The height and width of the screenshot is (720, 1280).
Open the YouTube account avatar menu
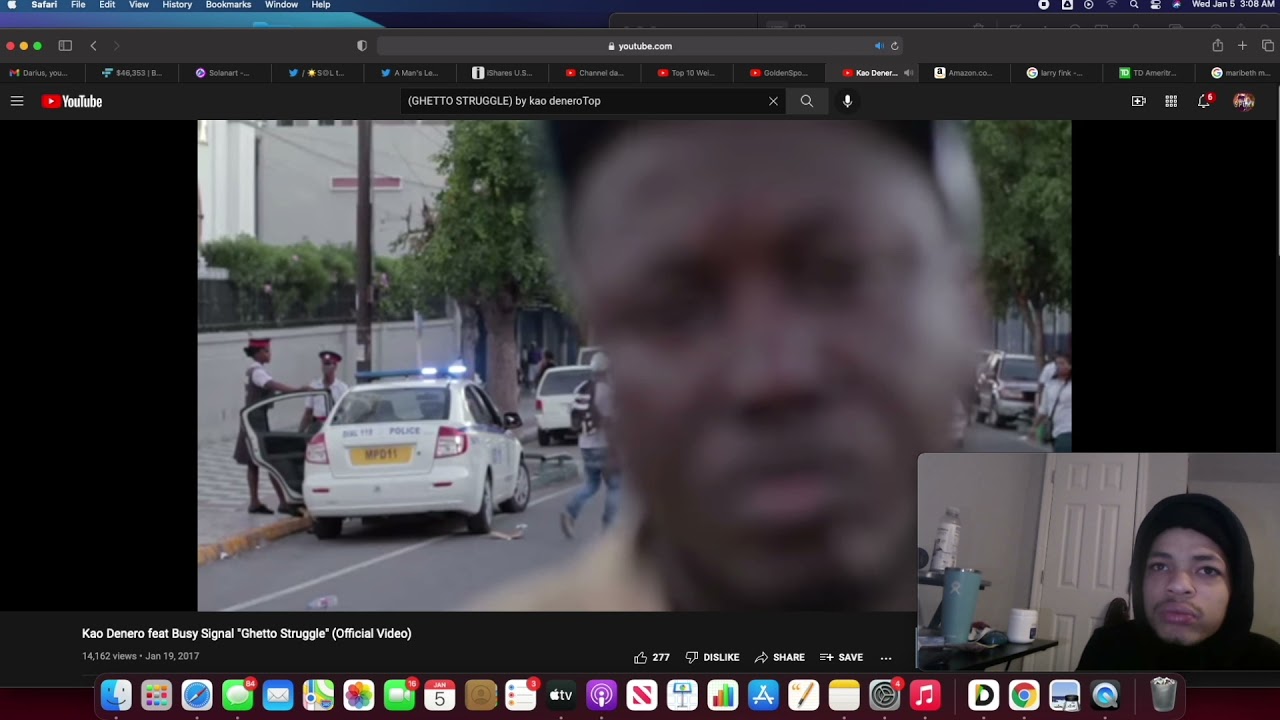tap(1244, 101)
